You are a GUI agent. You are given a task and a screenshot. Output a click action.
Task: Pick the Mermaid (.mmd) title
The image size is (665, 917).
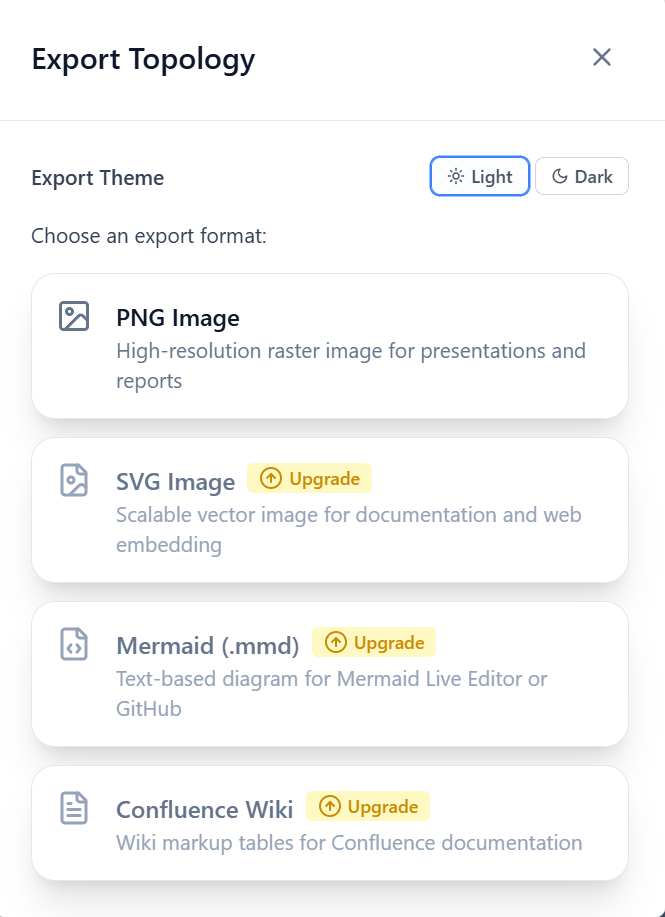click(208, 646)
